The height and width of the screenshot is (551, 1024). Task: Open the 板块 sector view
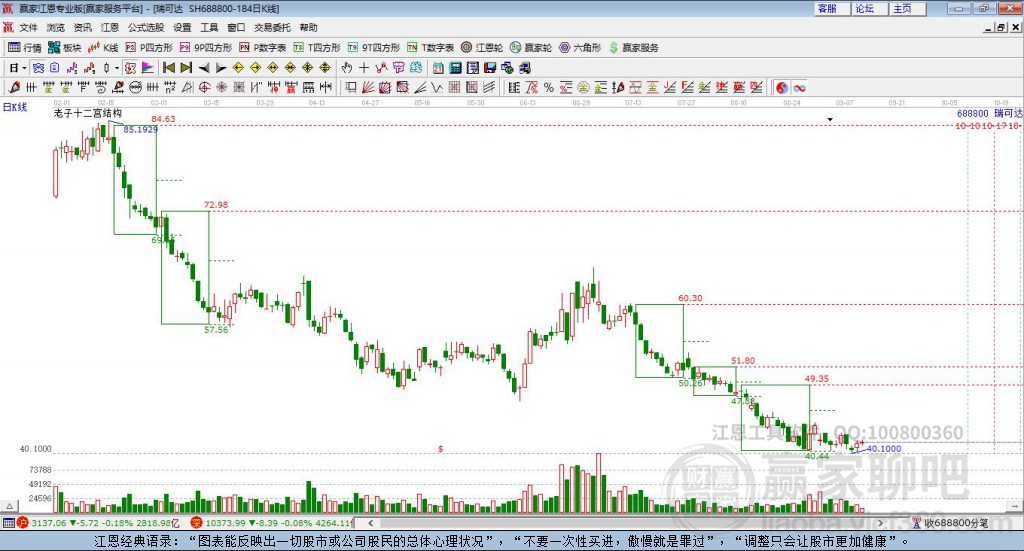[64, 48]
